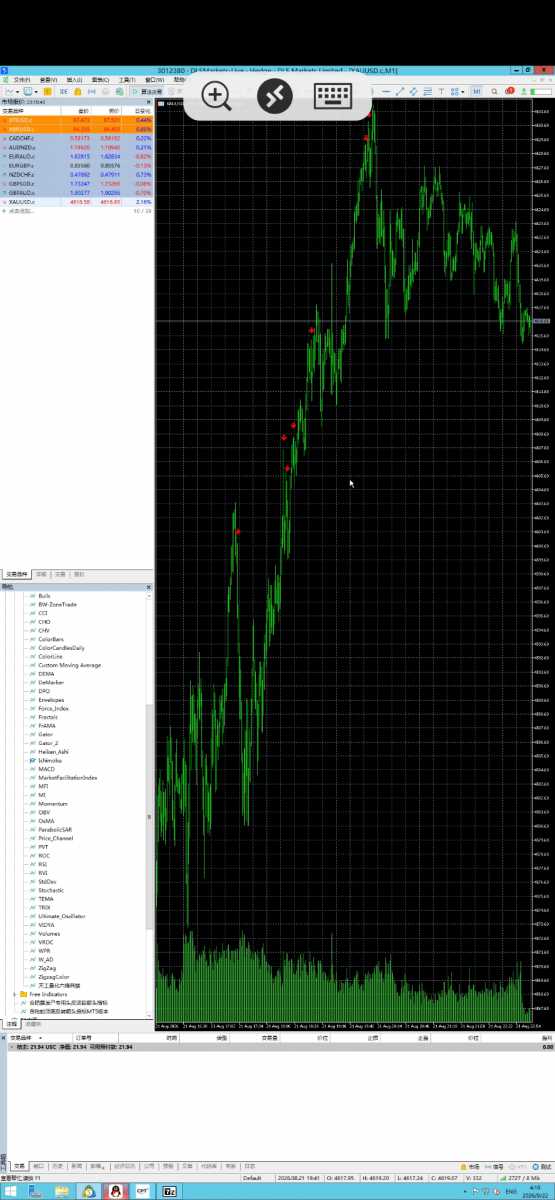Select the Envelopes indicator
Viewport: 555px width, 1200px height.
pyautogui.click(x=51, y=700)
